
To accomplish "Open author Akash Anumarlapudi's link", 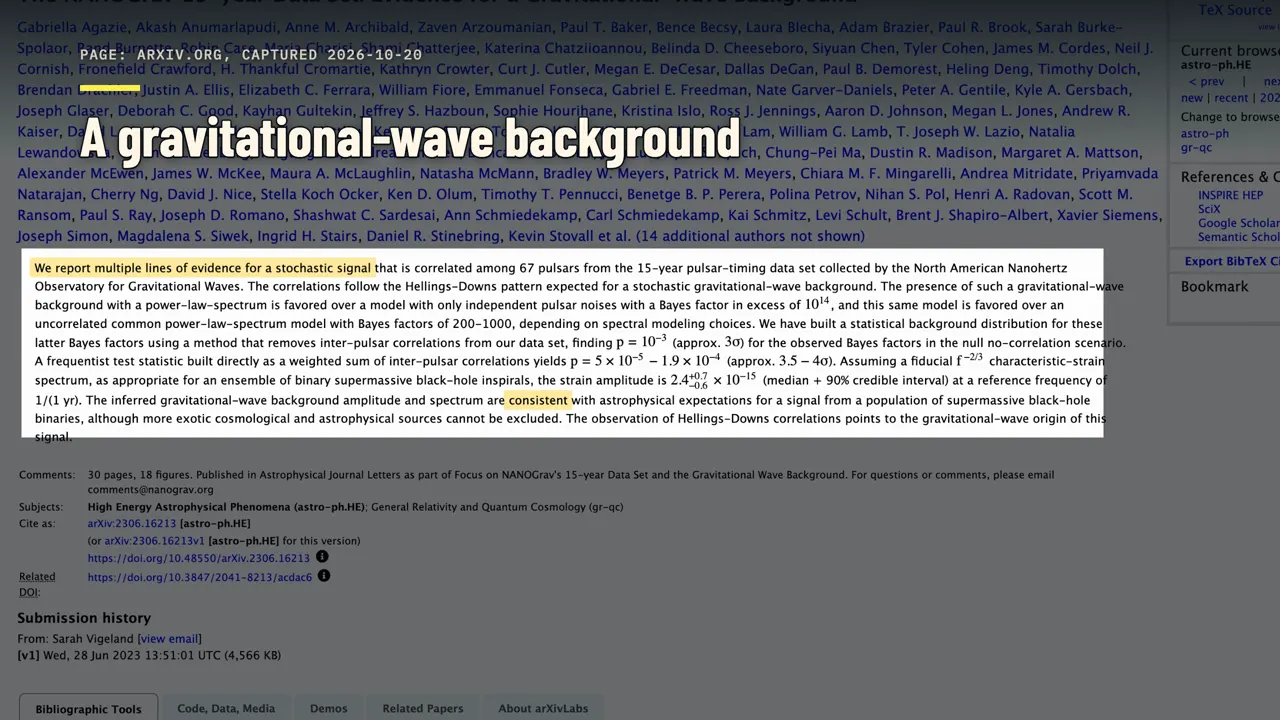I will coord(208,27).
